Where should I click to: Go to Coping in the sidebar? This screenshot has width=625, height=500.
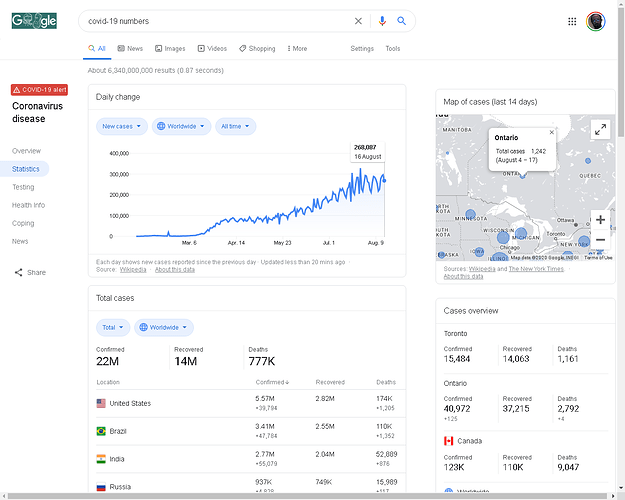[x=23, y=223]
